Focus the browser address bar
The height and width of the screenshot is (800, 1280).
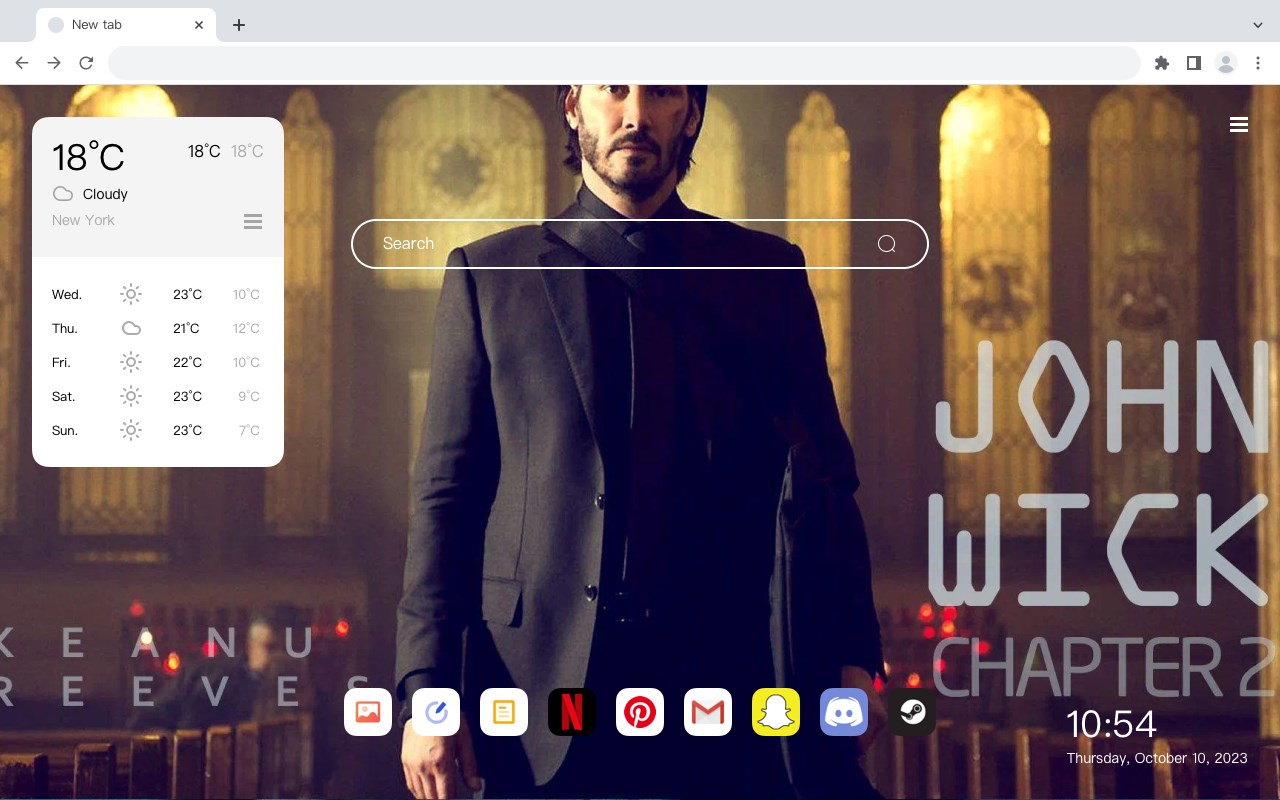pyautogui.click(x=624, y=63)
